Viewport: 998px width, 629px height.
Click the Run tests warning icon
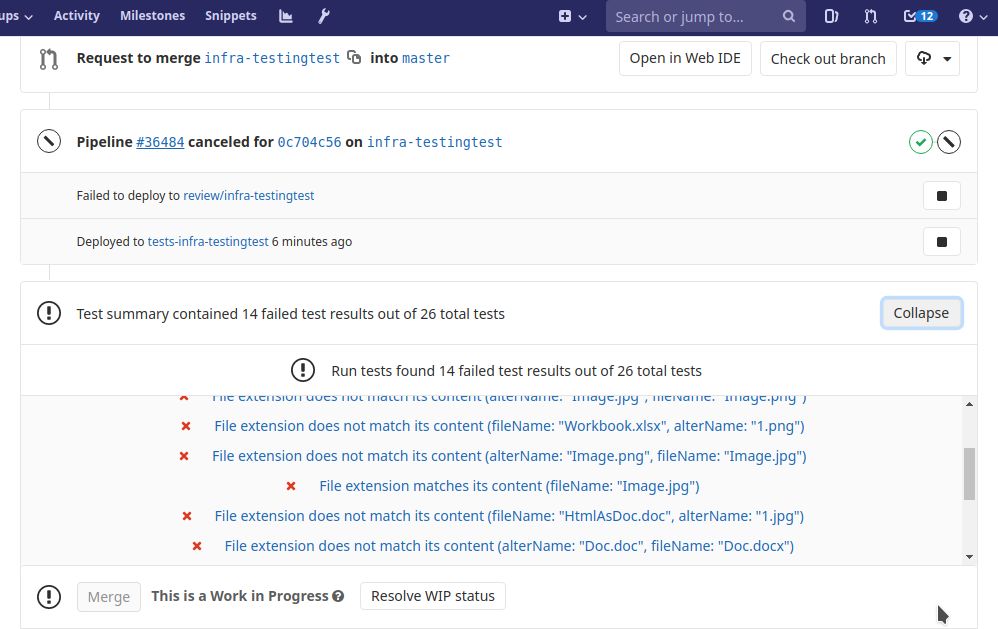tap(303, 370)
